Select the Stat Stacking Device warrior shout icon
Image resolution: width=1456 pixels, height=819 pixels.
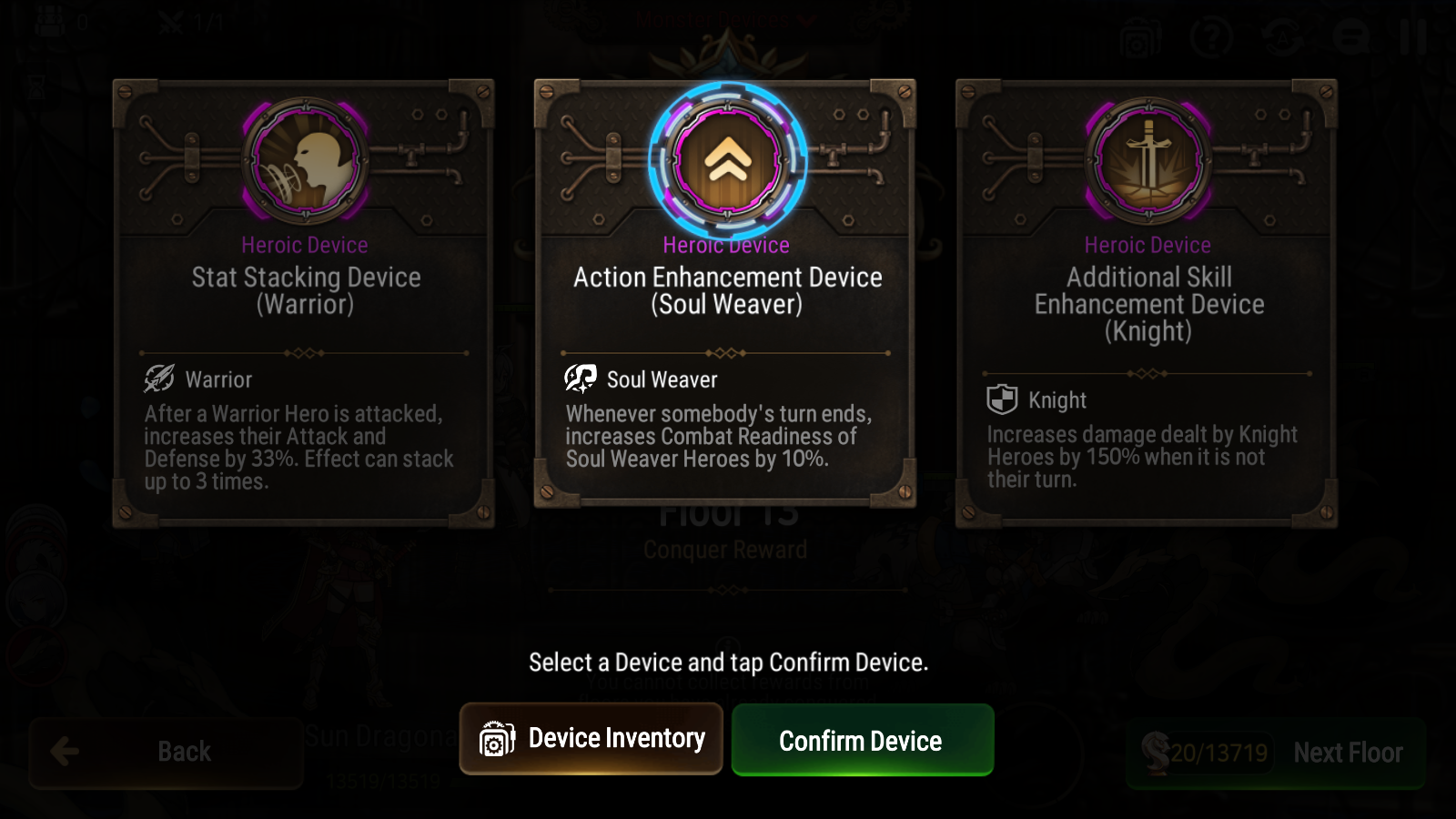coord(306,161)
